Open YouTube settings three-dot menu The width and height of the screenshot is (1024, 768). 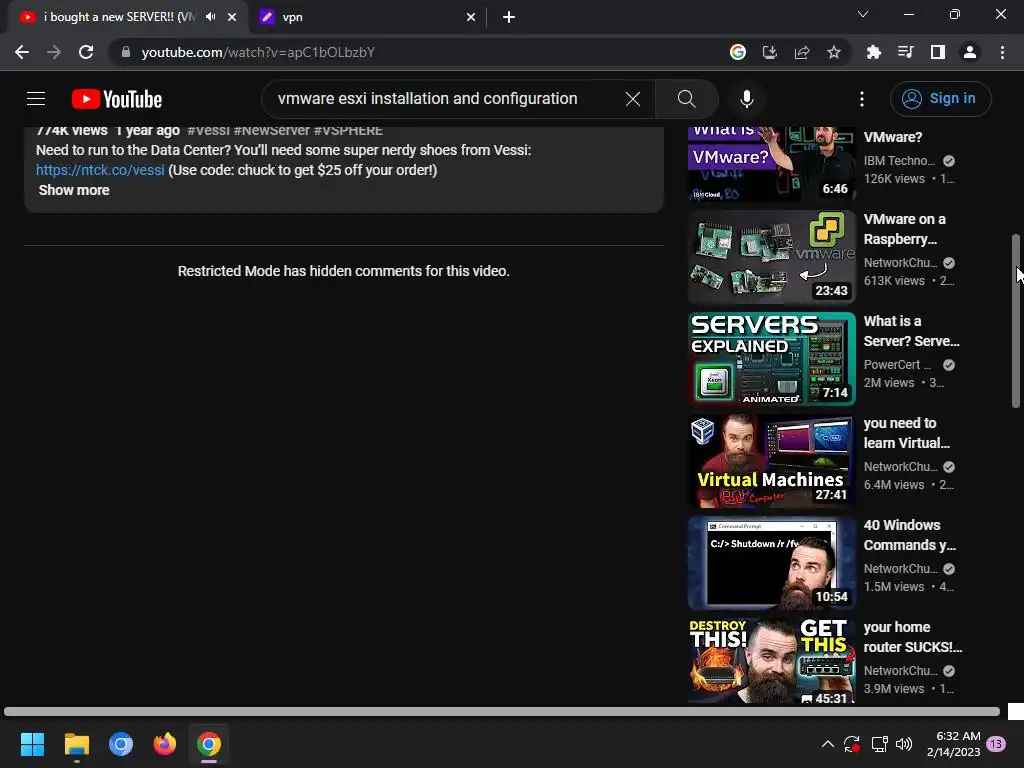[861, 99]
